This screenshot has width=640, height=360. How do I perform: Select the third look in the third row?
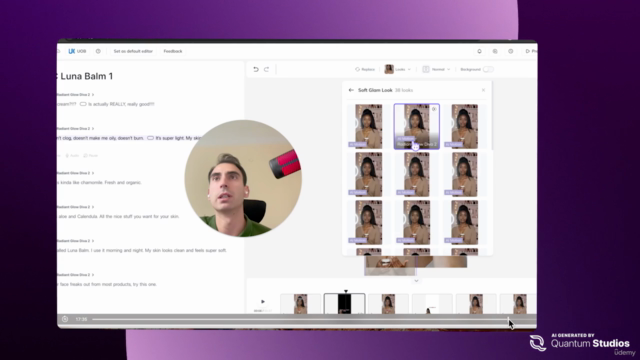[x=464, y=222]
